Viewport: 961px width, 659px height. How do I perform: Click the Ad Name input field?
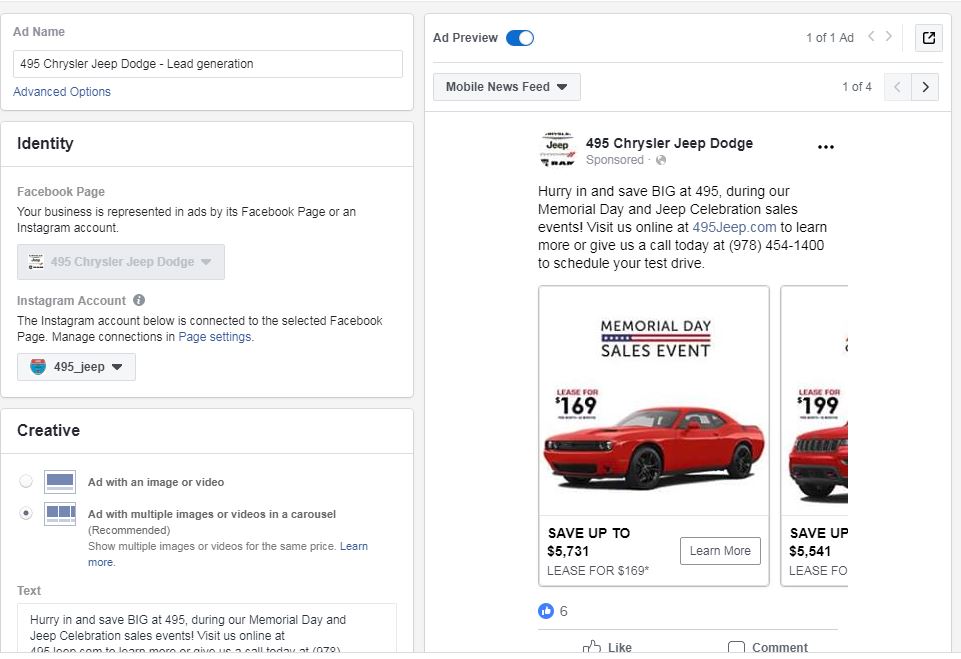tap(208, 64)
